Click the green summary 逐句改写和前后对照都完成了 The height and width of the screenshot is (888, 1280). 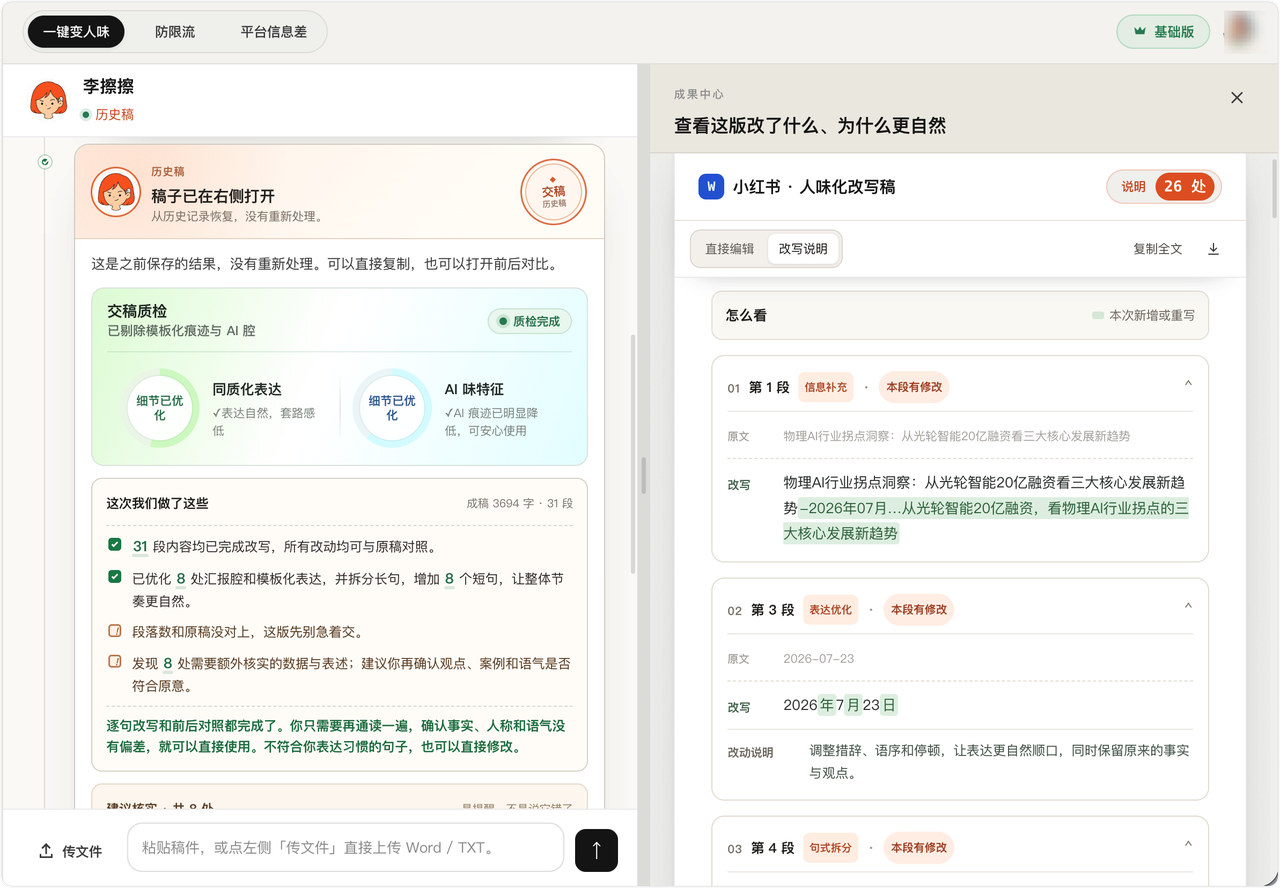(336, 736)
